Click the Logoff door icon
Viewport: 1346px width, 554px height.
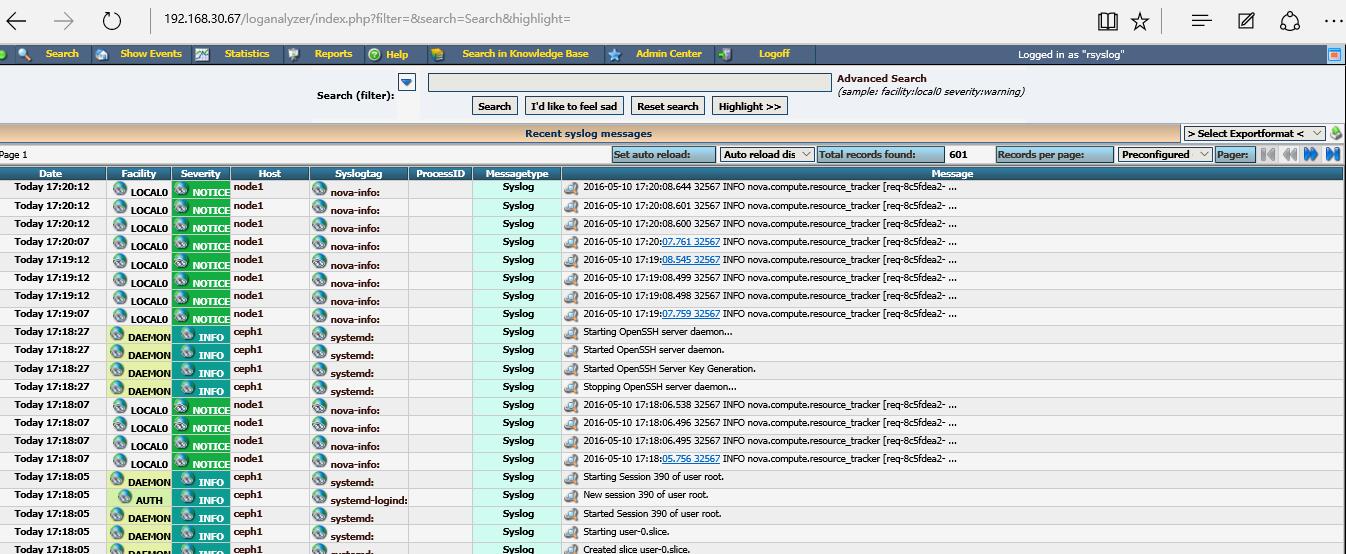click(726, 55)
